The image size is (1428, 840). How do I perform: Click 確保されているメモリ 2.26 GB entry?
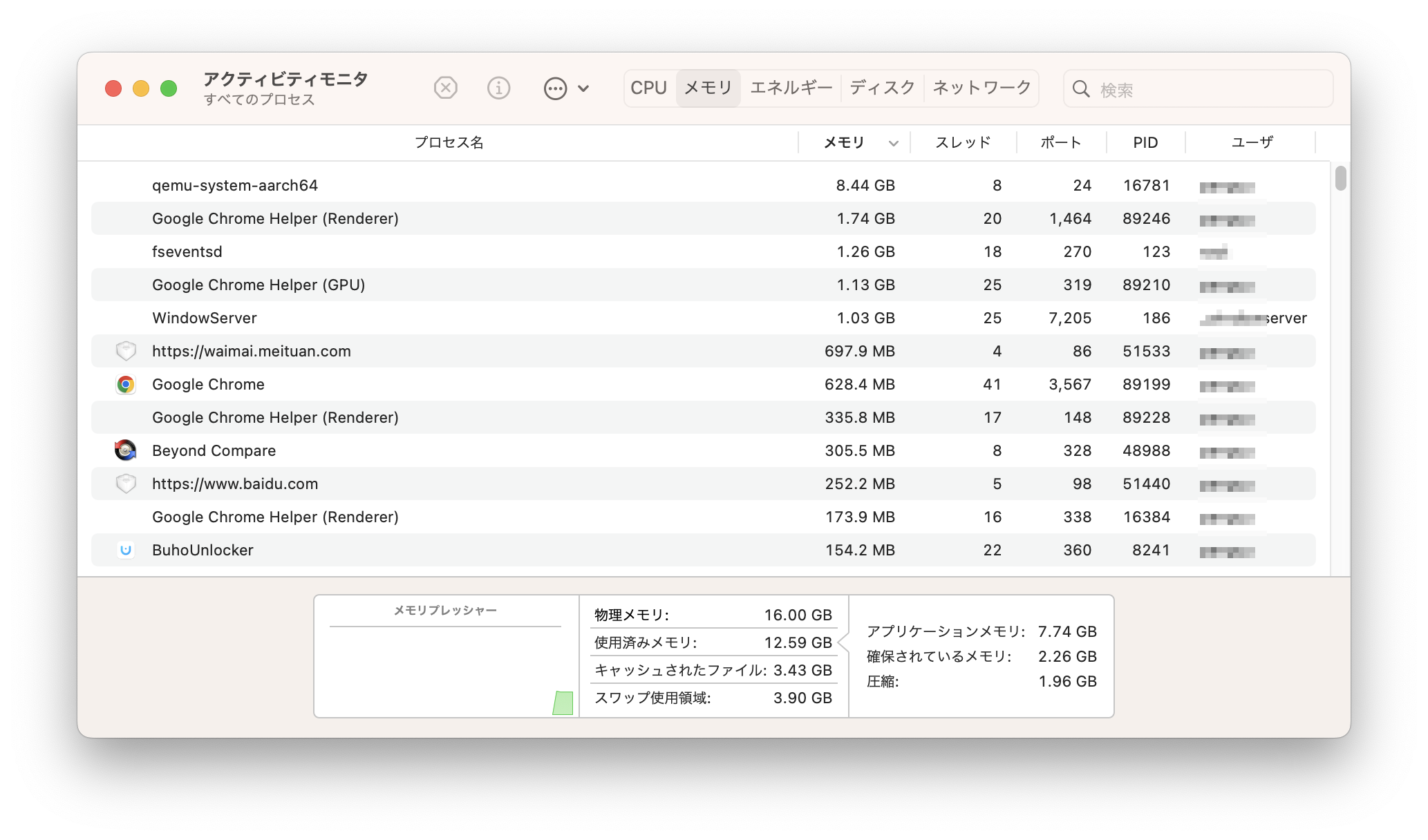(981, 656)
